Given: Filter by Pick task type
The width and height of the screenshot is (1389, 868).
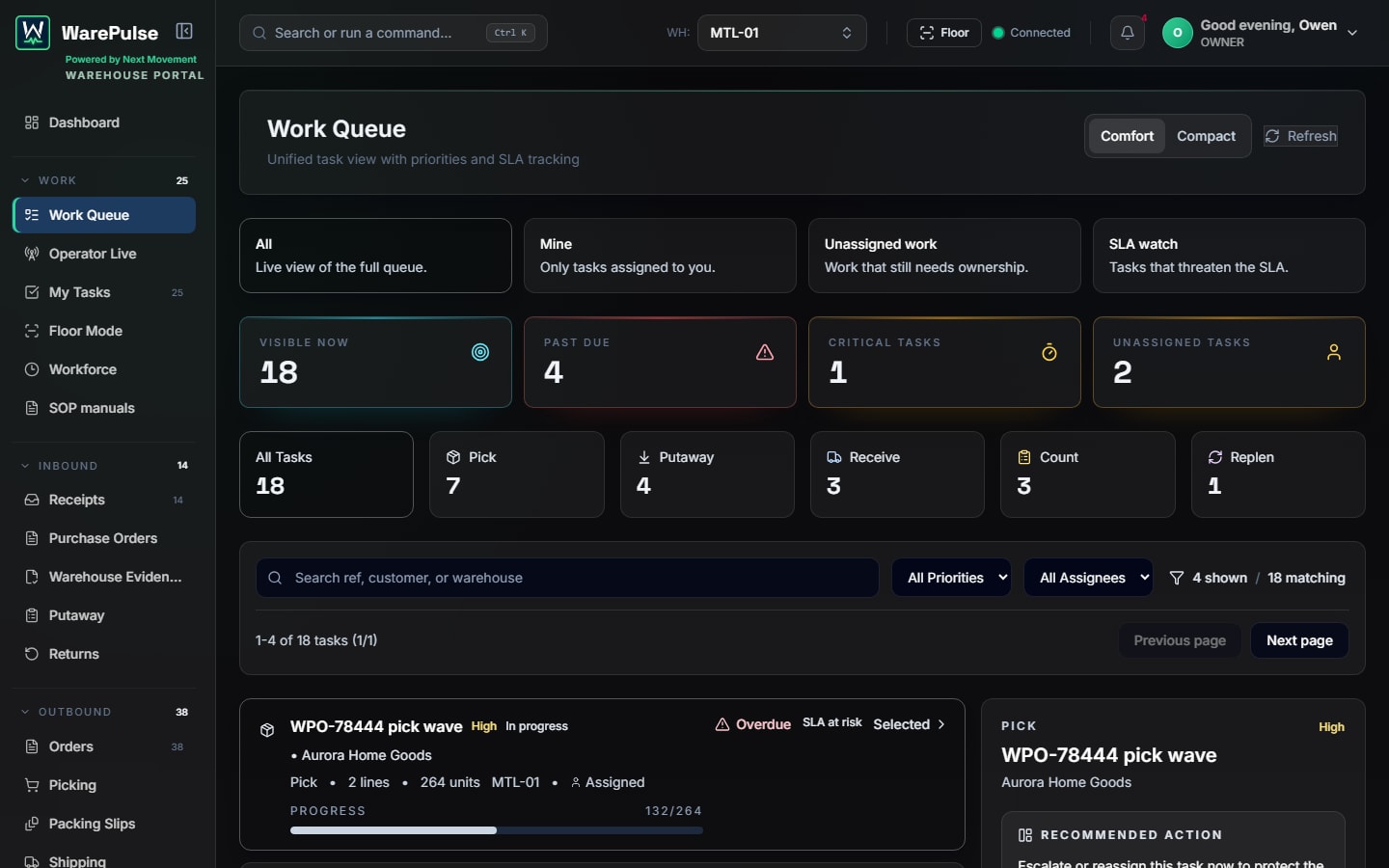Looking at the screenshot, I should [x=517, y=475].
